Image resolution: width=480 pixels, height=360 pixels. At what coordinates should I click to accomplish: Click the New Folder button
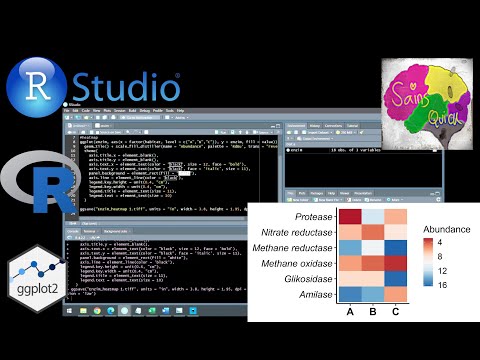tap(298, 200)
